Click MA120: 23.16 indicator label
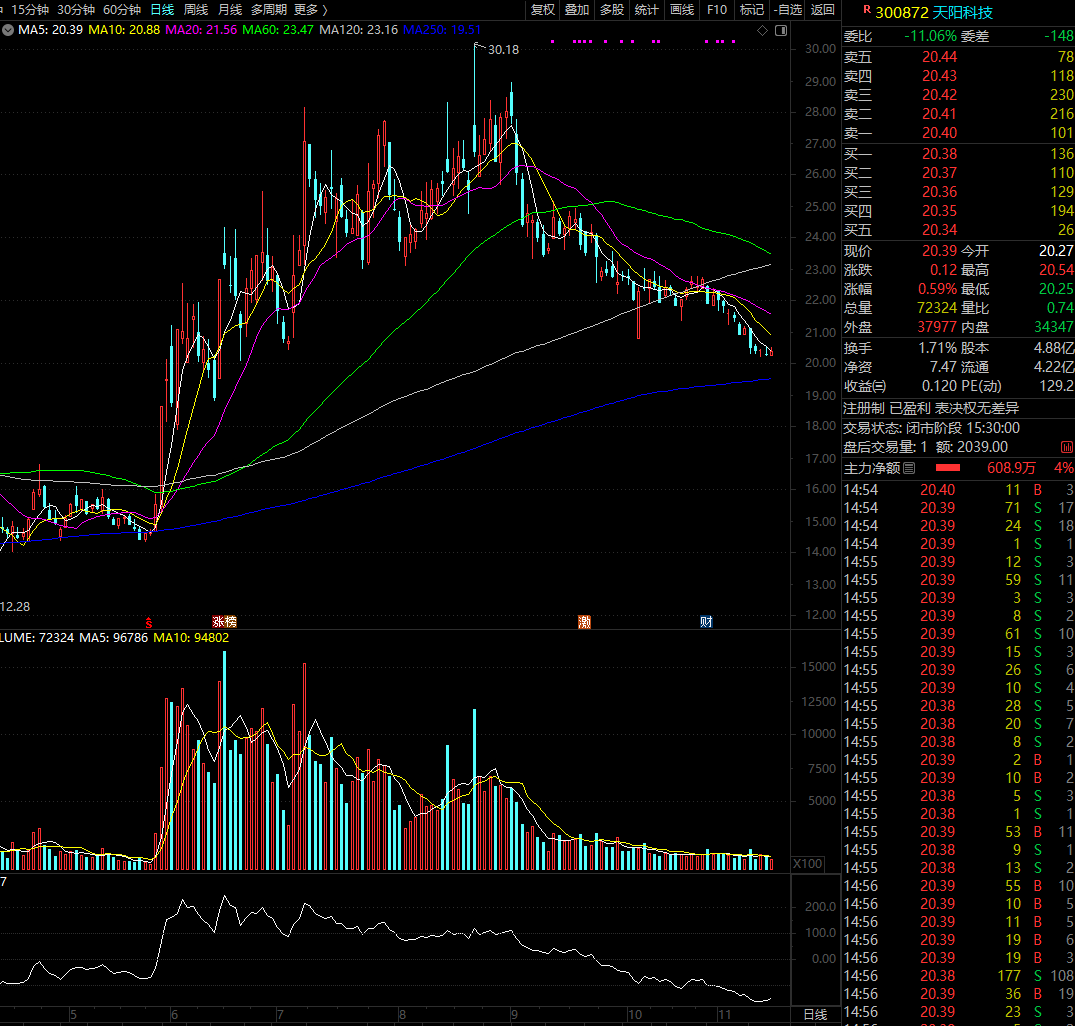 [x=358, y=30]
